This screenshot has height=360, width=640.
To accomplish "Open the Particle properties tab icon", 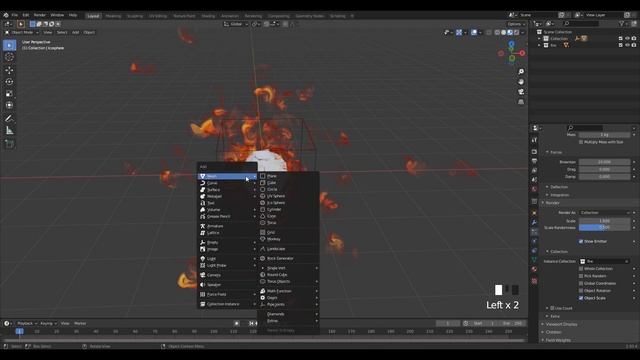I will tap(534, 232).
